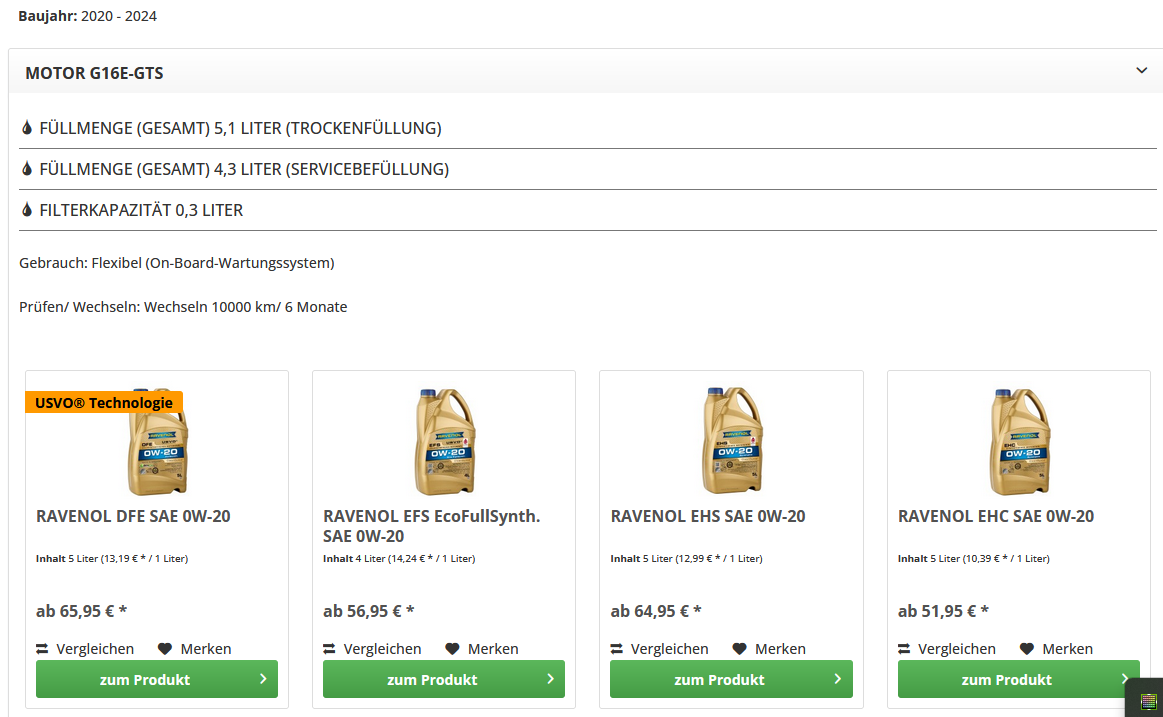The height and width of the screenshot is (717, 1163).
Task: Open the RAVENOL EHS SAE 0W-20 title link
Action: [x=708, y=516]
